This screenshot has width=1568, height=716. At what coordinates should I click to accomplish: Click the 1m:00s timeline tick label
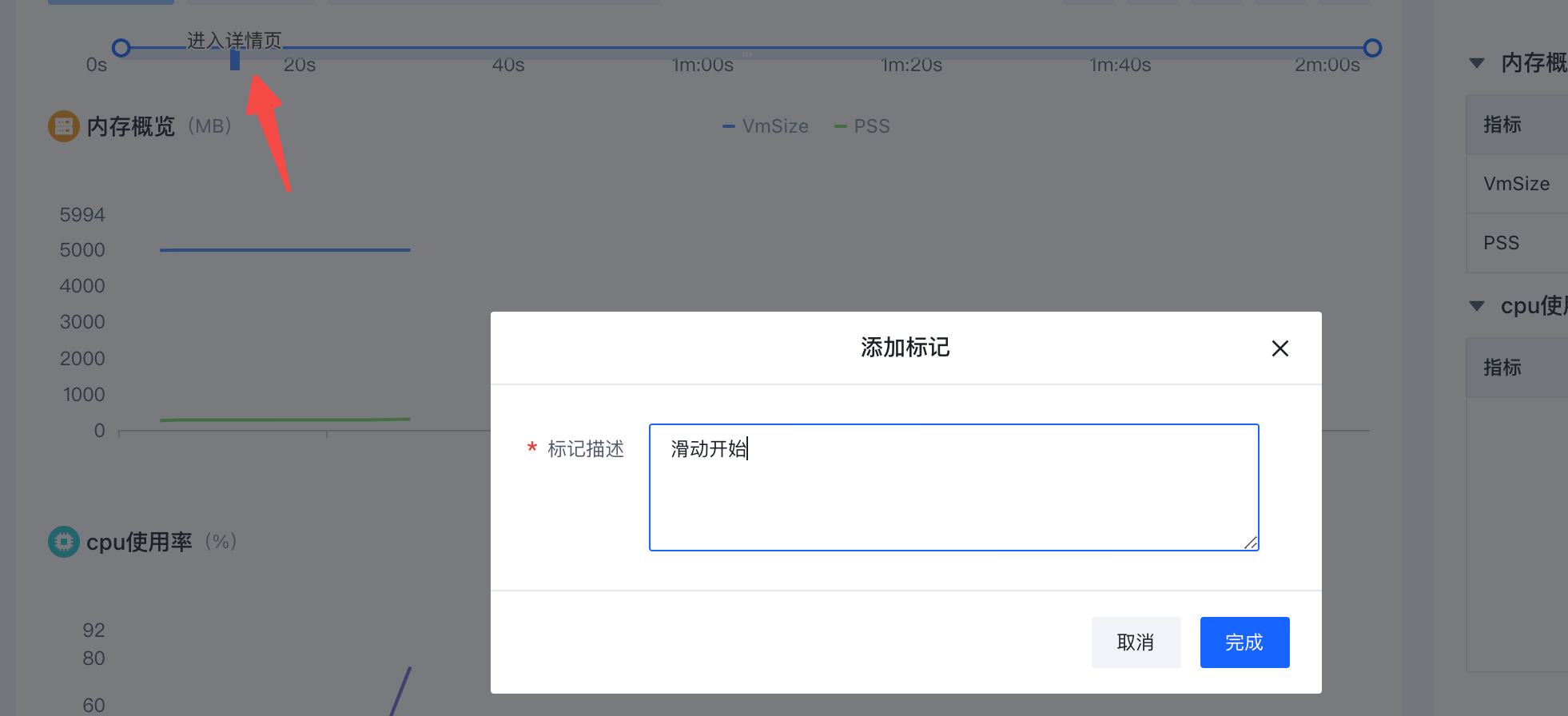point(702,66)
